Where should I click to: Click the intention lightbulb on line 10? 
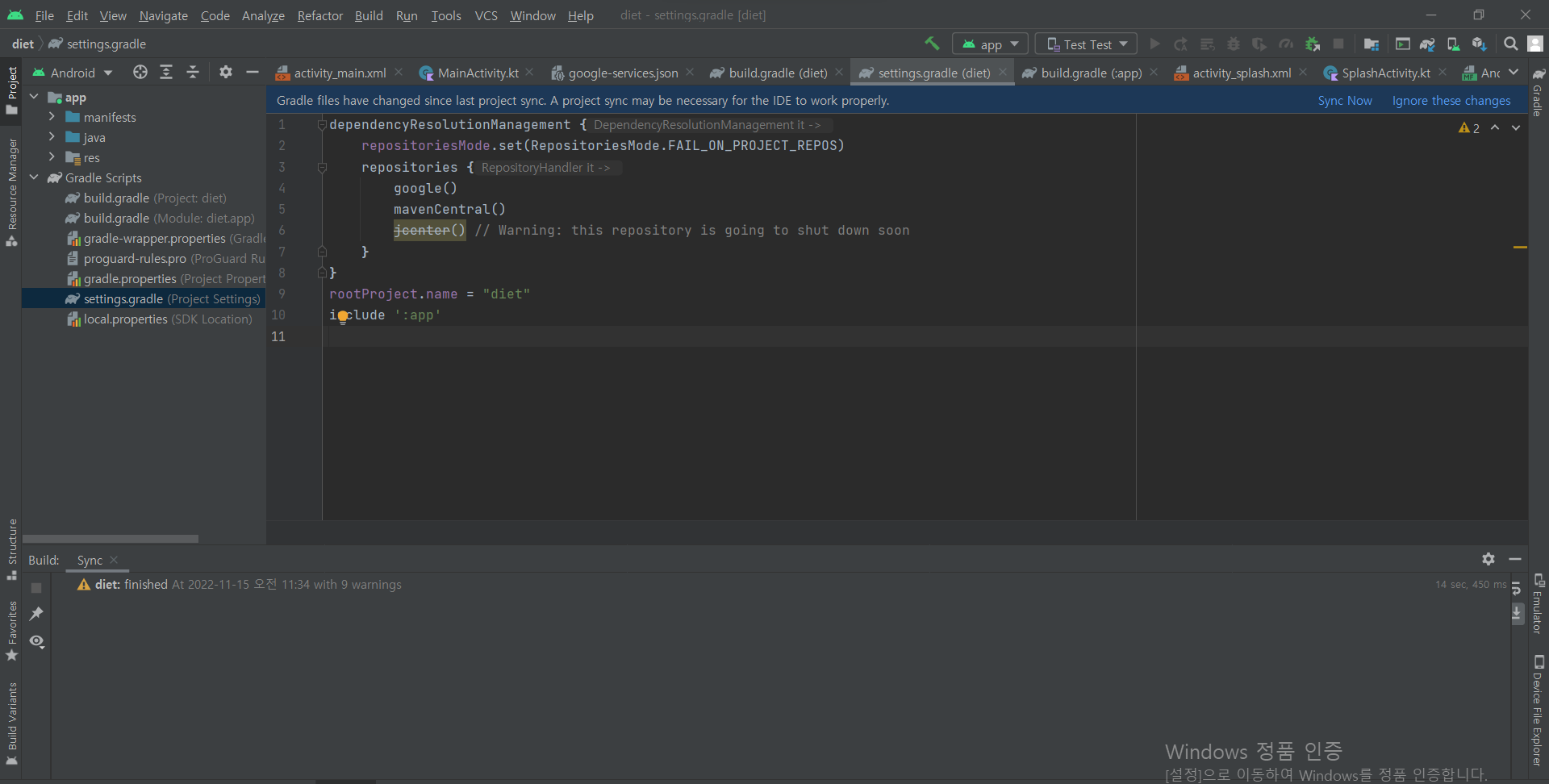[x=343, y=315]
